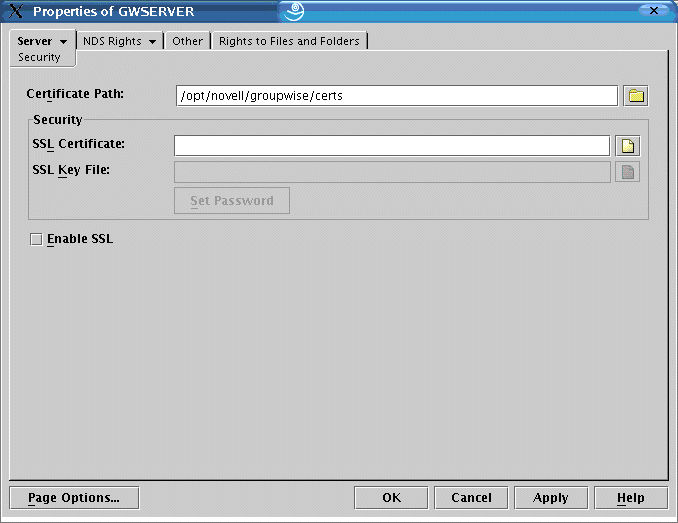Close the Properties of GWSERVER window
This screenshot has height=523, width=678.
(x=653, y=11)
